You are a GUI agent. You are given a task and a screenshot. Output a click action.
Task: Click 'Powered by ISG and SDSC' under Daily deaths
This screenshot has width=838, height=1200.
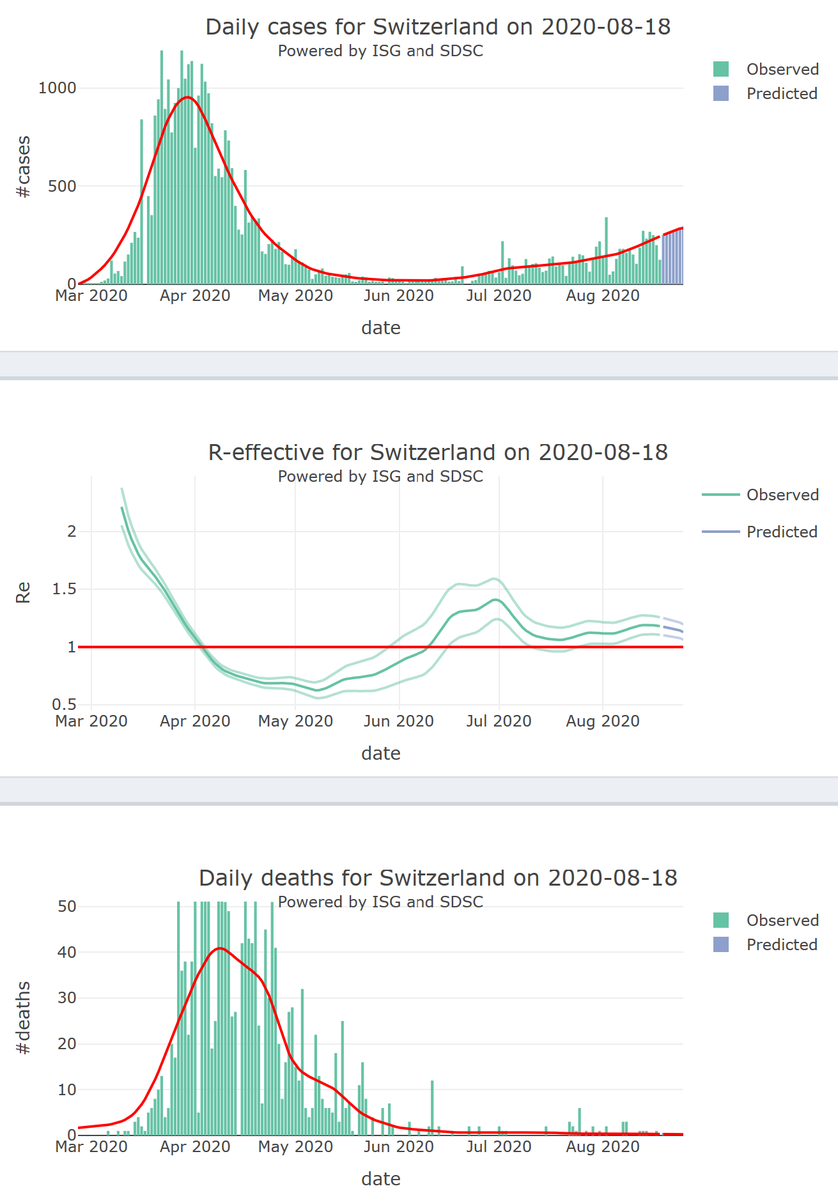pos(380,902)
